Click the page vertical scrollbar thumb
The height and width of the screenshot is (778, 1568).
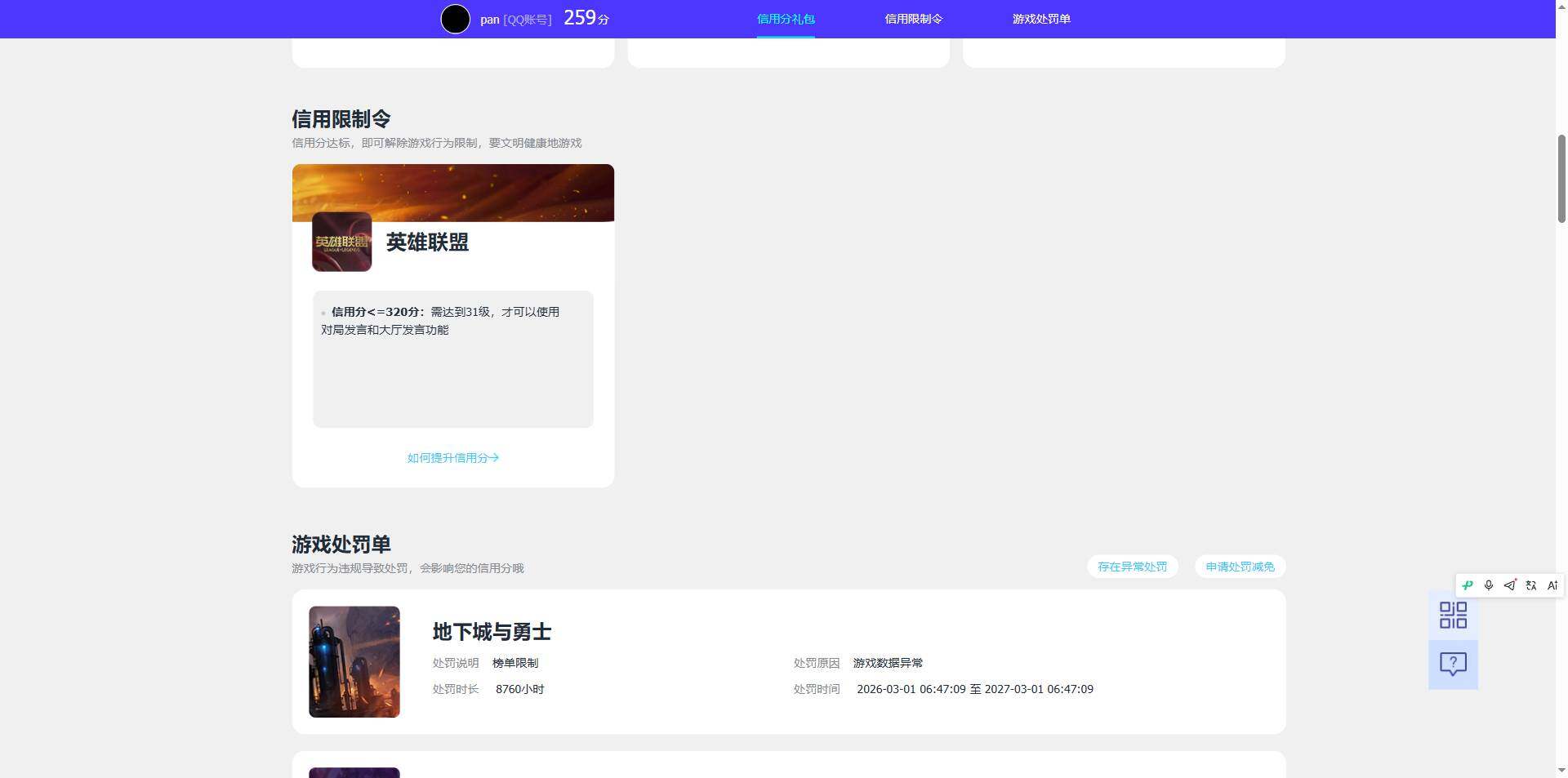pyautogui.click(x=1561, y=178)
